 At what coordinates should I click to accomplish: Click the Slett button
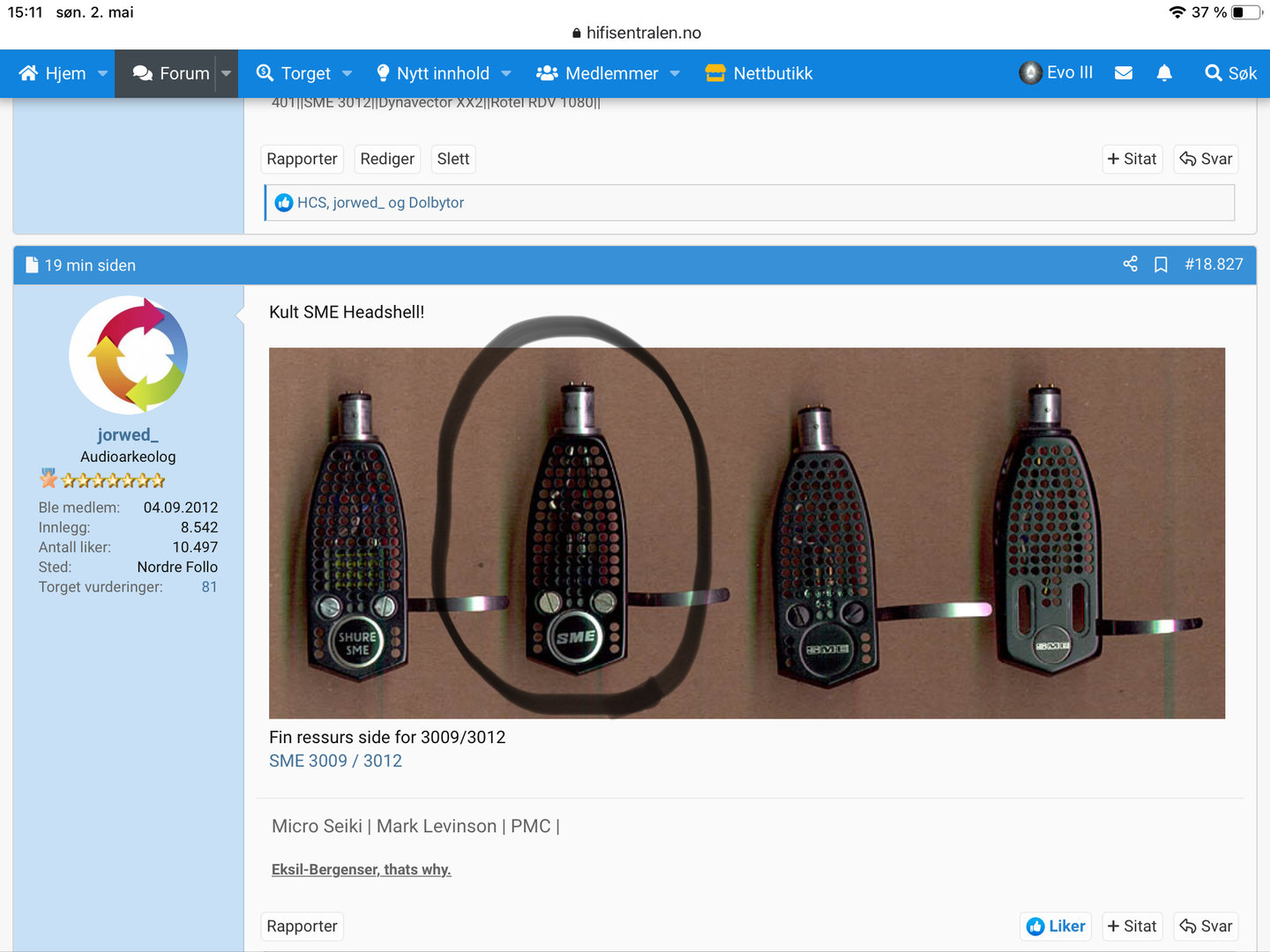click(453, 159)
